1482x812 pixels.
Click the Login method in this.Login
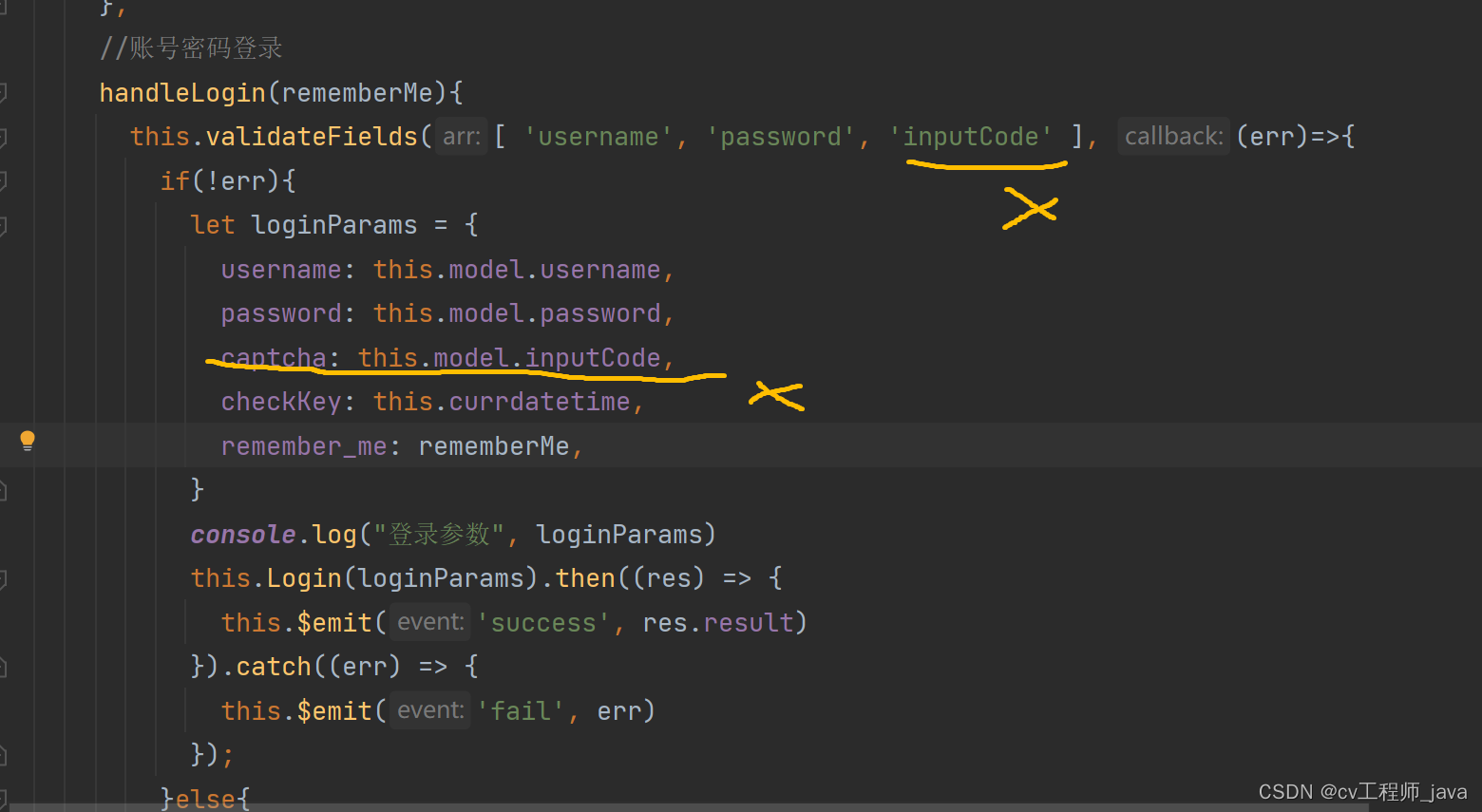coord(304,578)
